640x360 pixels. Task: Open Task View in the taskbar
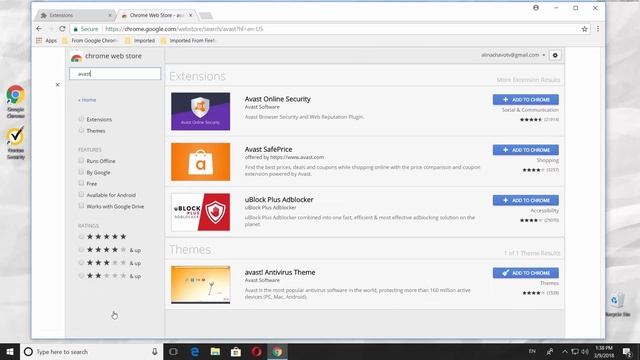pos(173,351)
